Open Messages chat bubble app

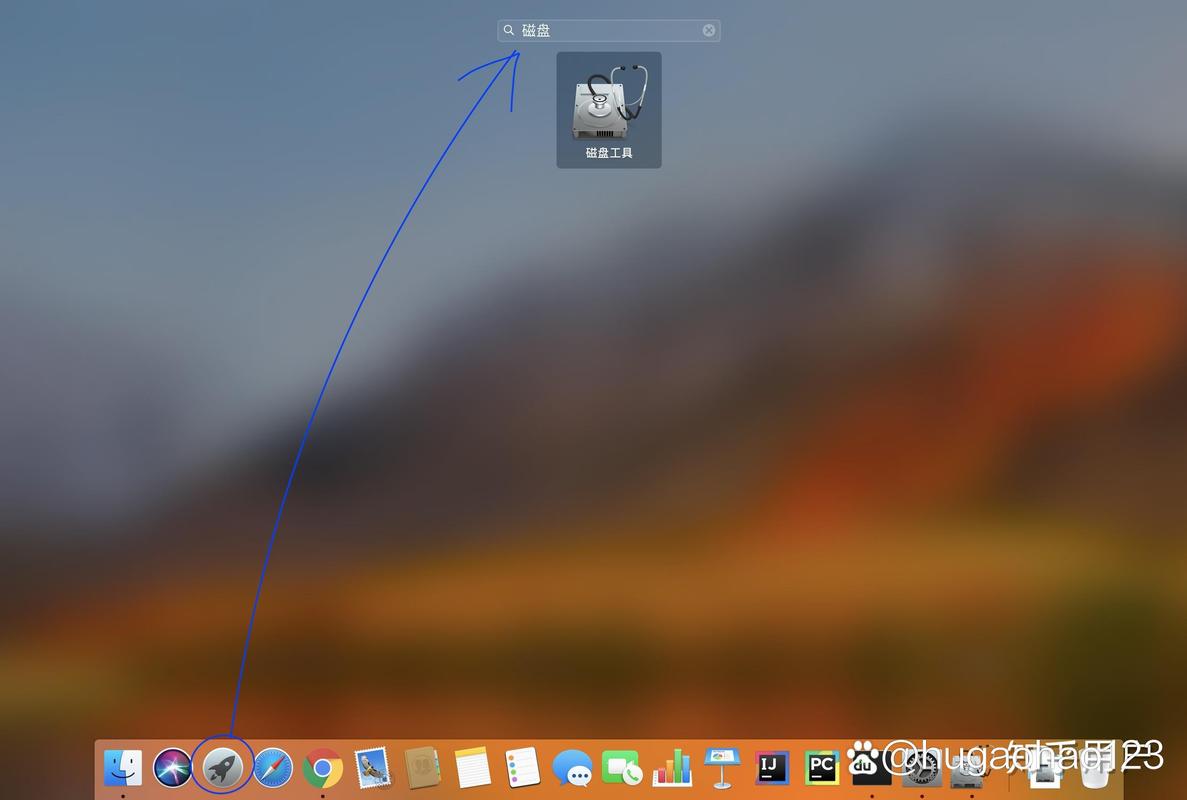click(x=572, y=768)
